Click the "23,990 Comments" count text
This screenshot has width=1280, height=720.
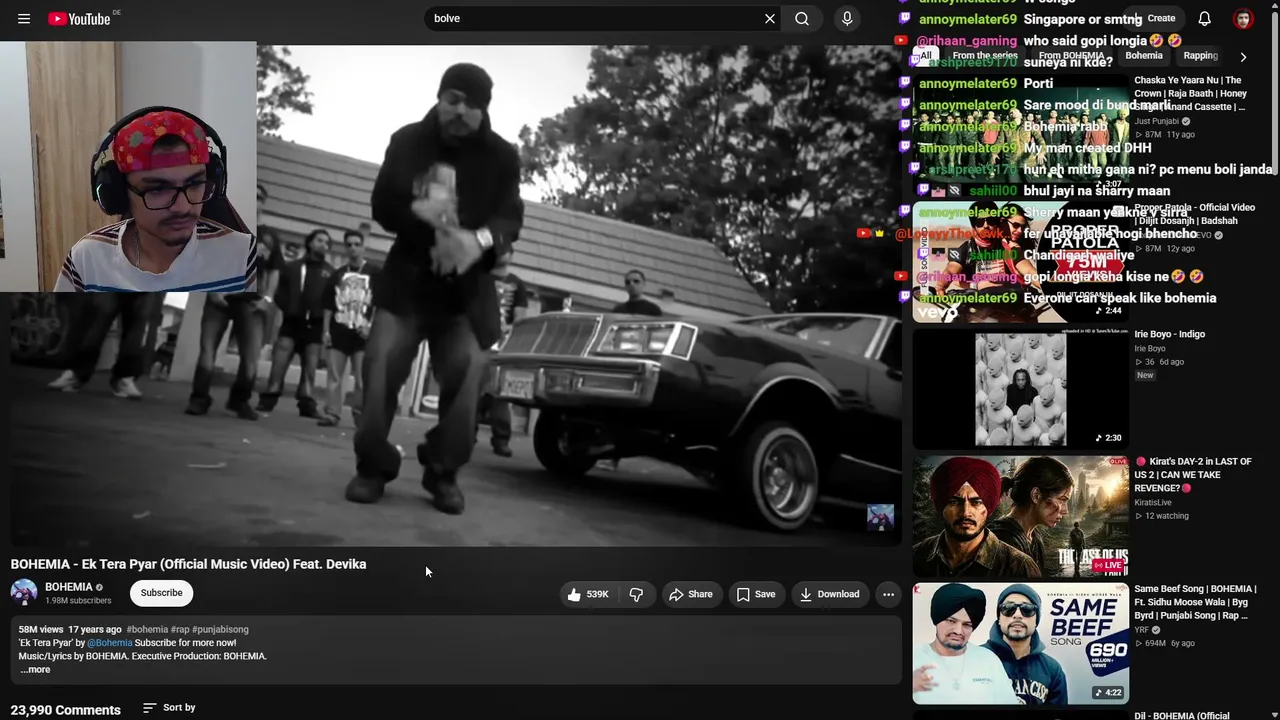click(66, 710)
